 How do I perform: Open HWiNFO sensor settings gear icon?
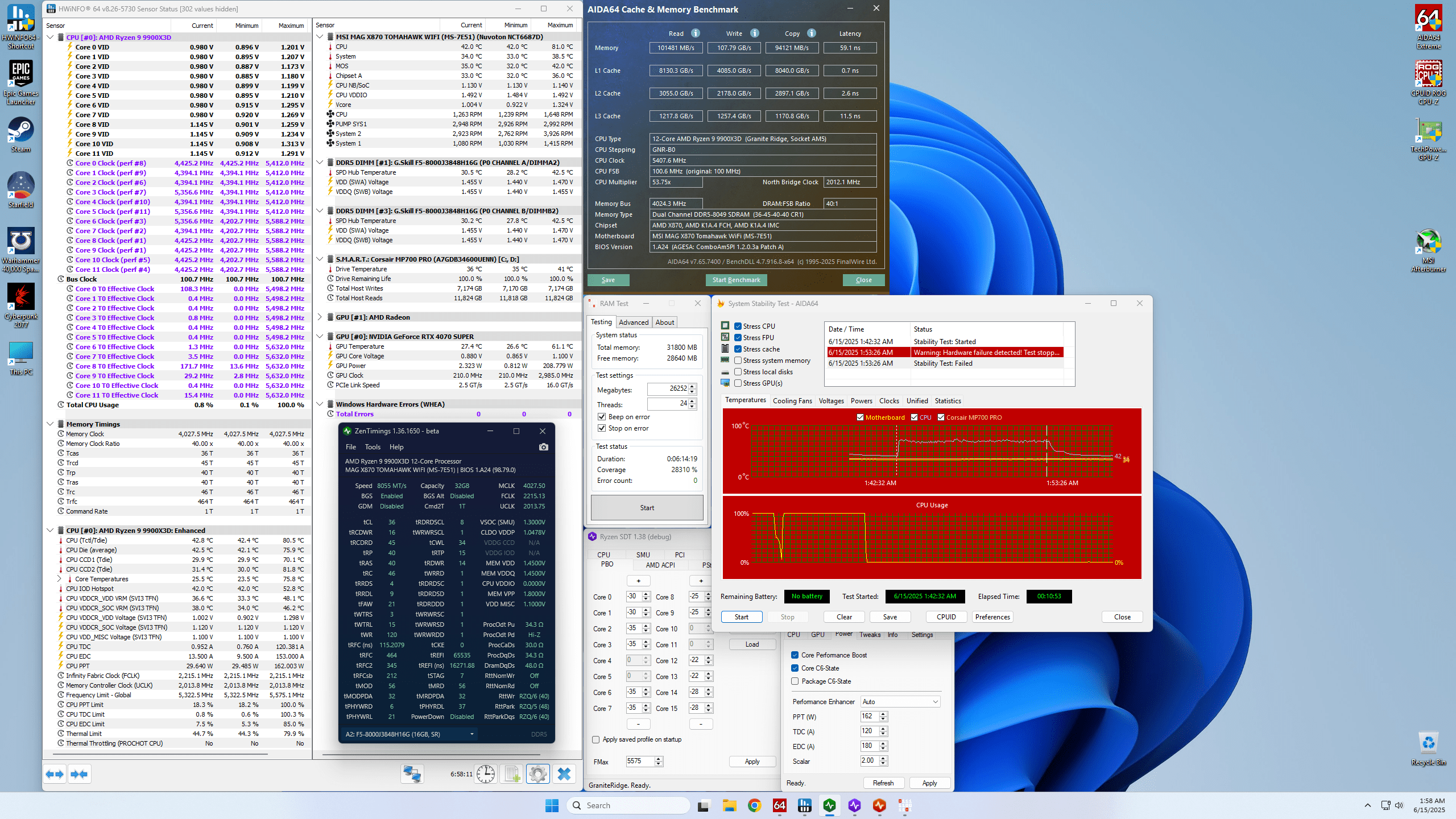(537, 774)
